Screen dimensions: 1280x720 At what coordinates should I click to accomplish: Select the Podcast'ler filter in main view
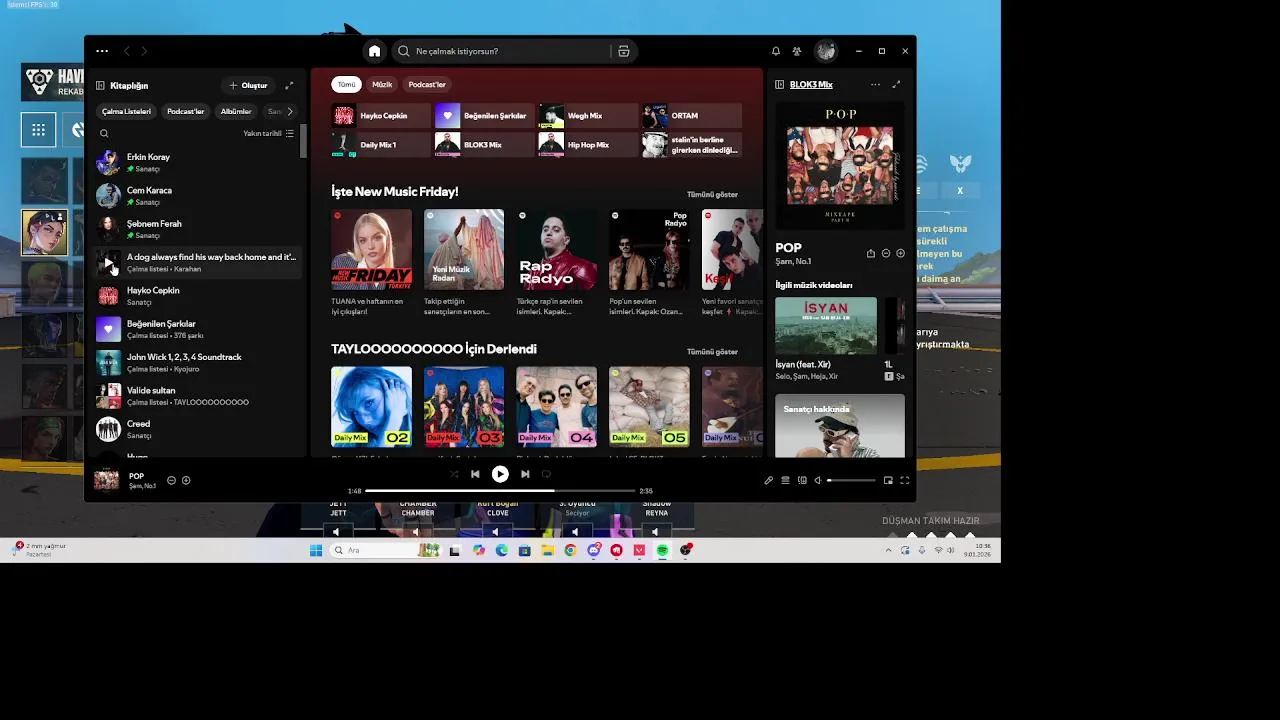(427, 85)
